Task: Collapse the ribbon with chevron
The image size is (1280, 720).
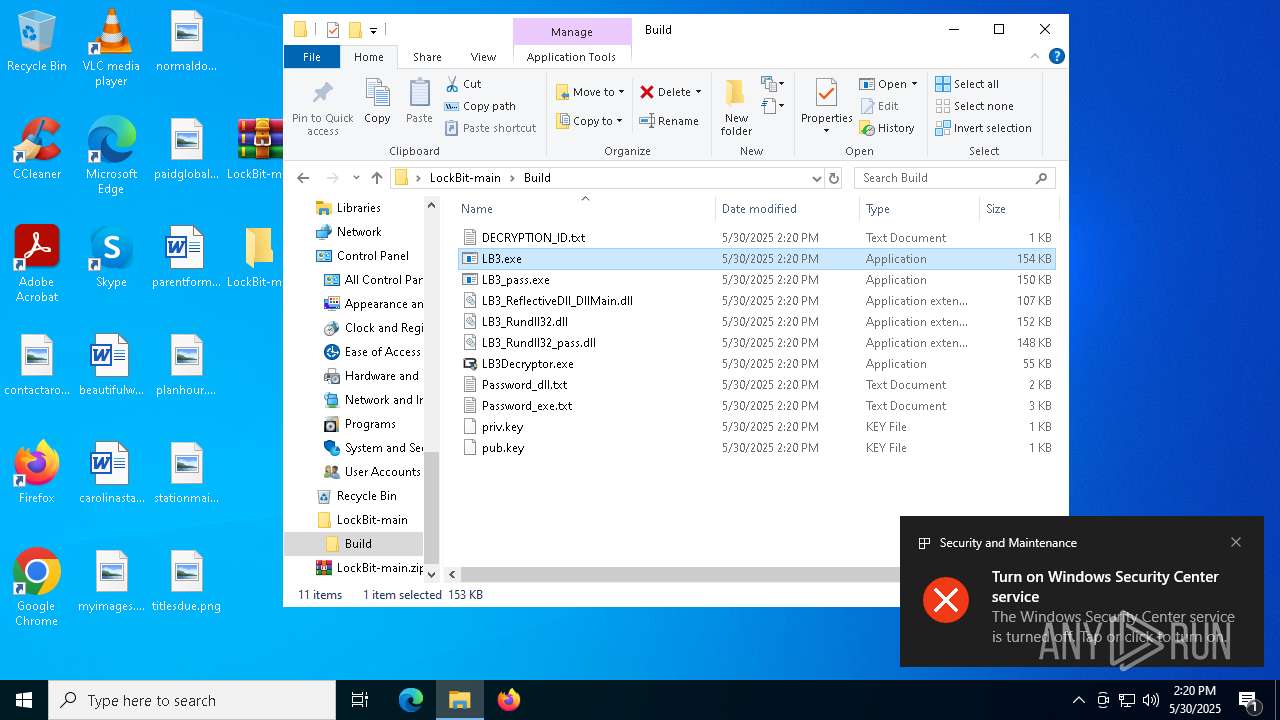Action: point(1035,56)
